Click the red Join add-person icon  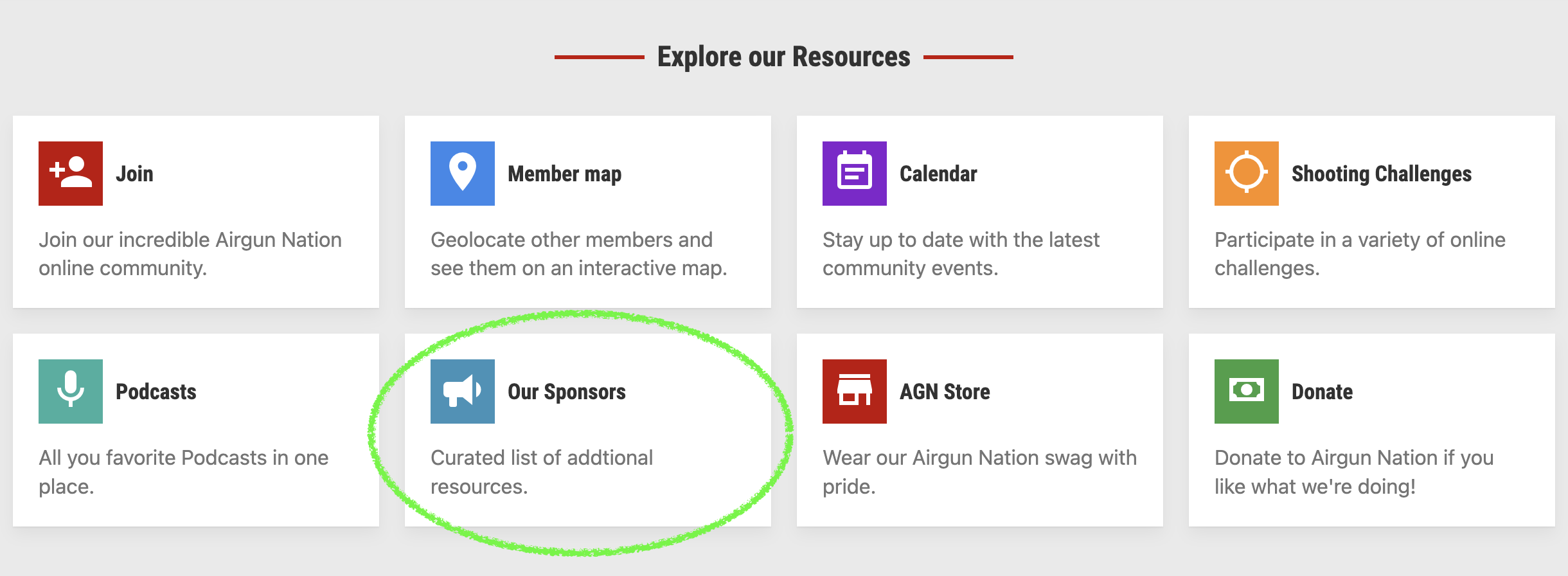point(71,174)
